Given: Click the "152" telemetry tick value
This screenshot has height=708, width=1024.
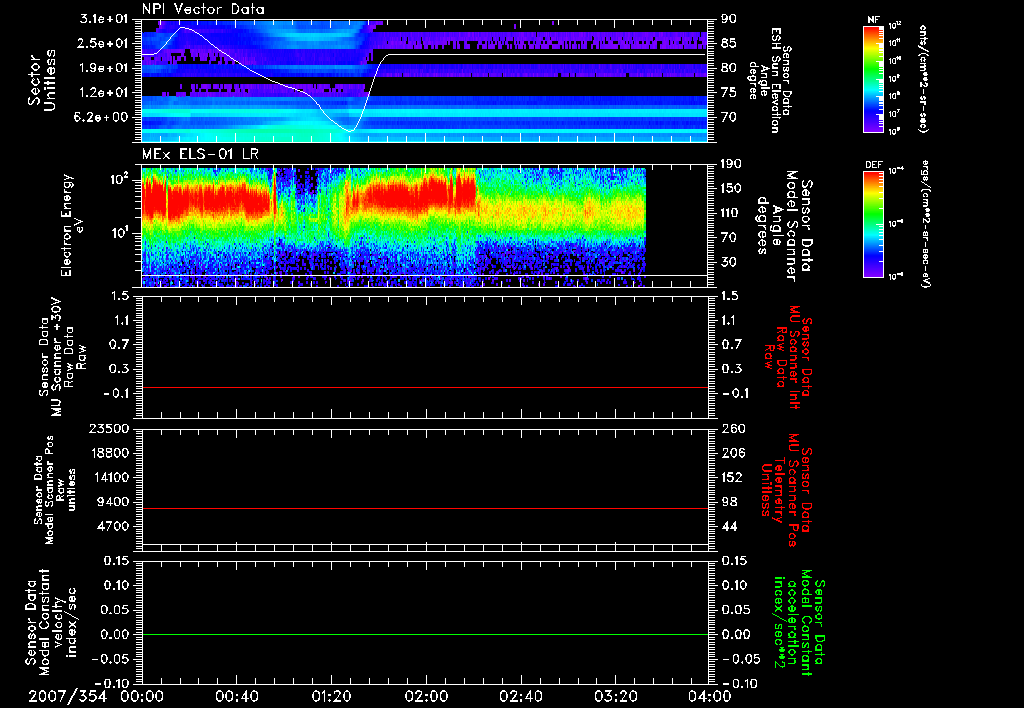Looking at the screenshot, I should pyautogui.click(x=731, y=477).
